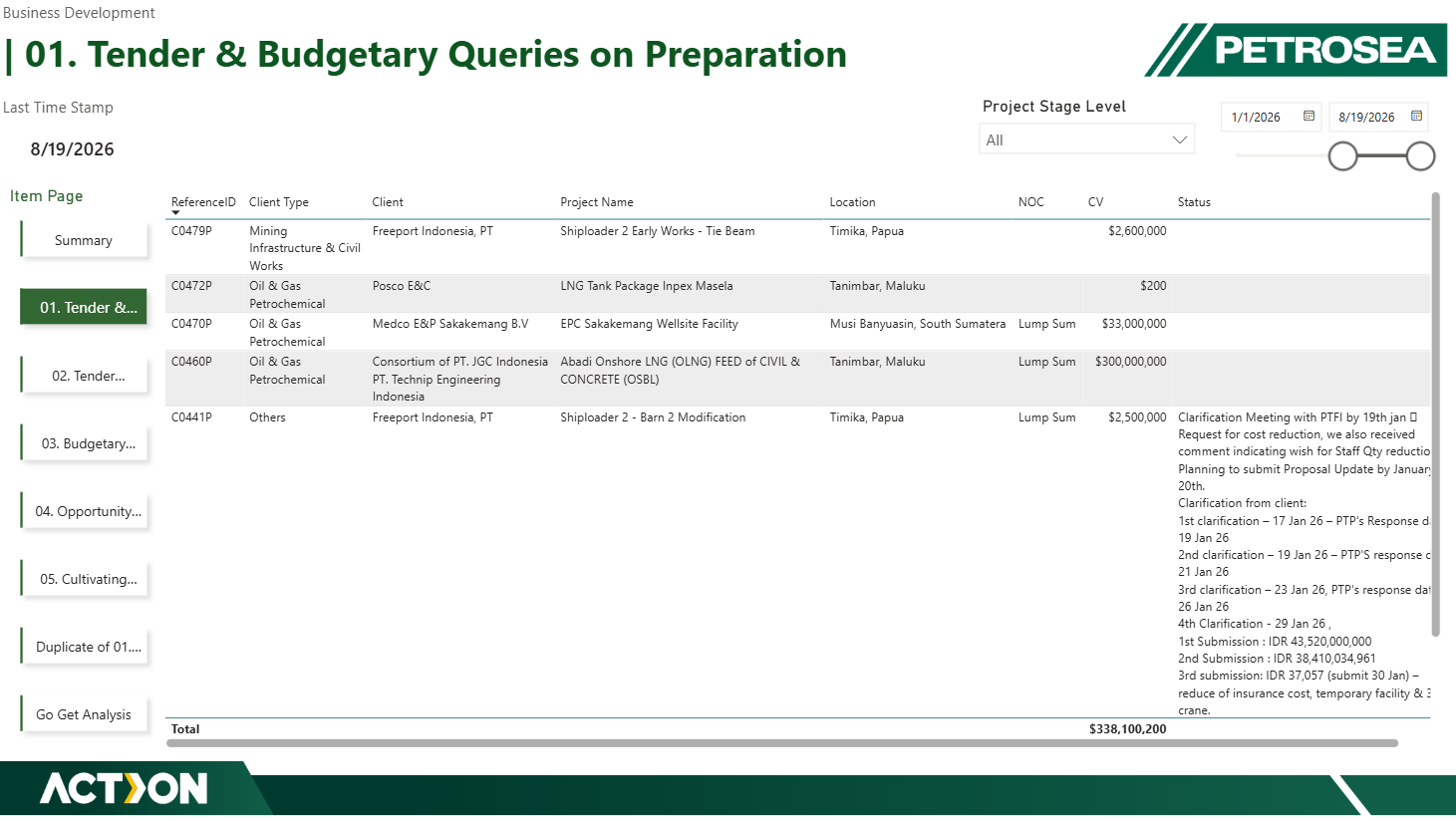Select reference ID C0472P
Screen dimensions: 1456x821
click(x=191, y=285)
